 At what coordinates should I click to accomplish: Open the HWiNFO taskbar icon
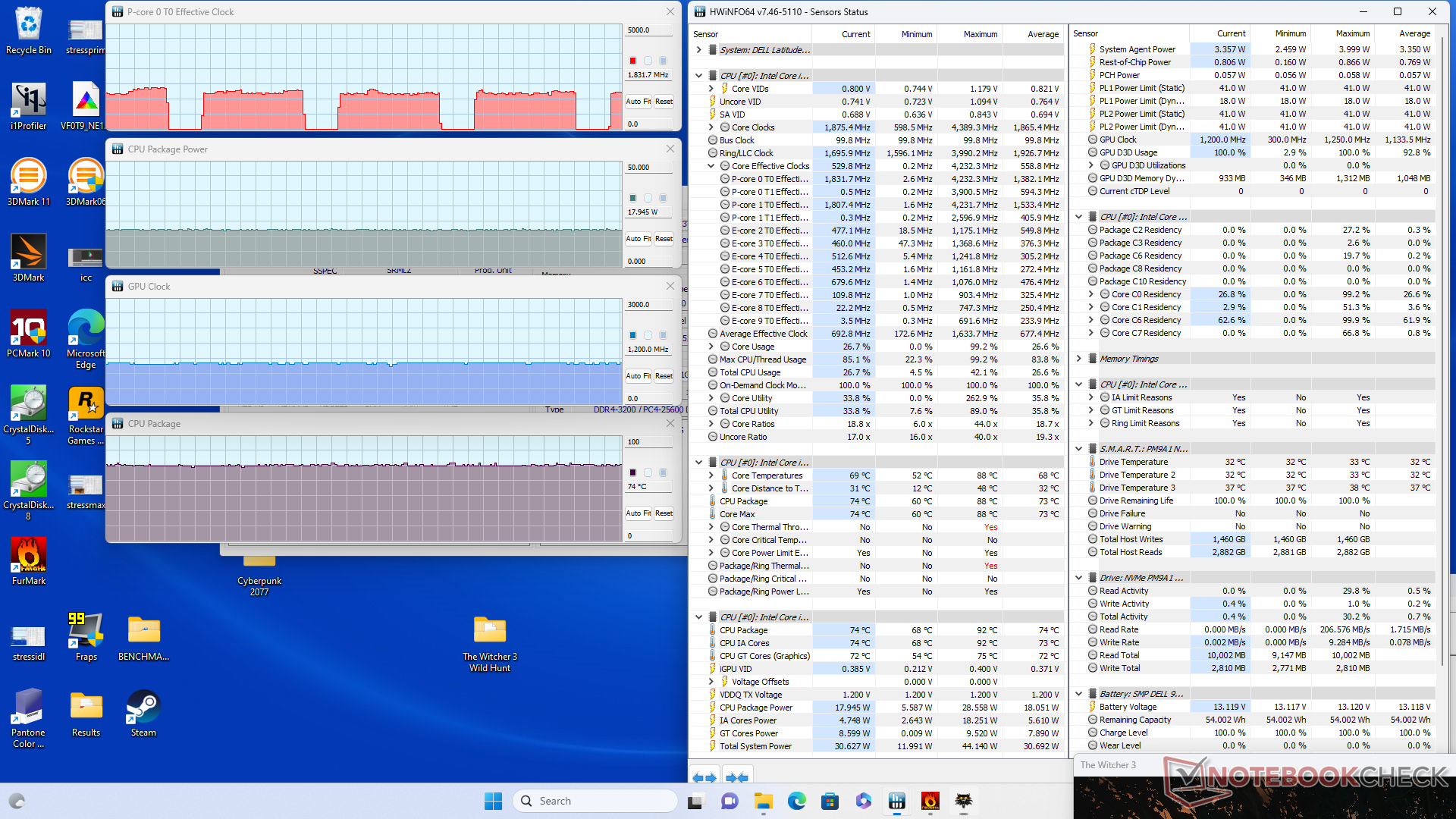pyautogui.click(x=897, y=801)
